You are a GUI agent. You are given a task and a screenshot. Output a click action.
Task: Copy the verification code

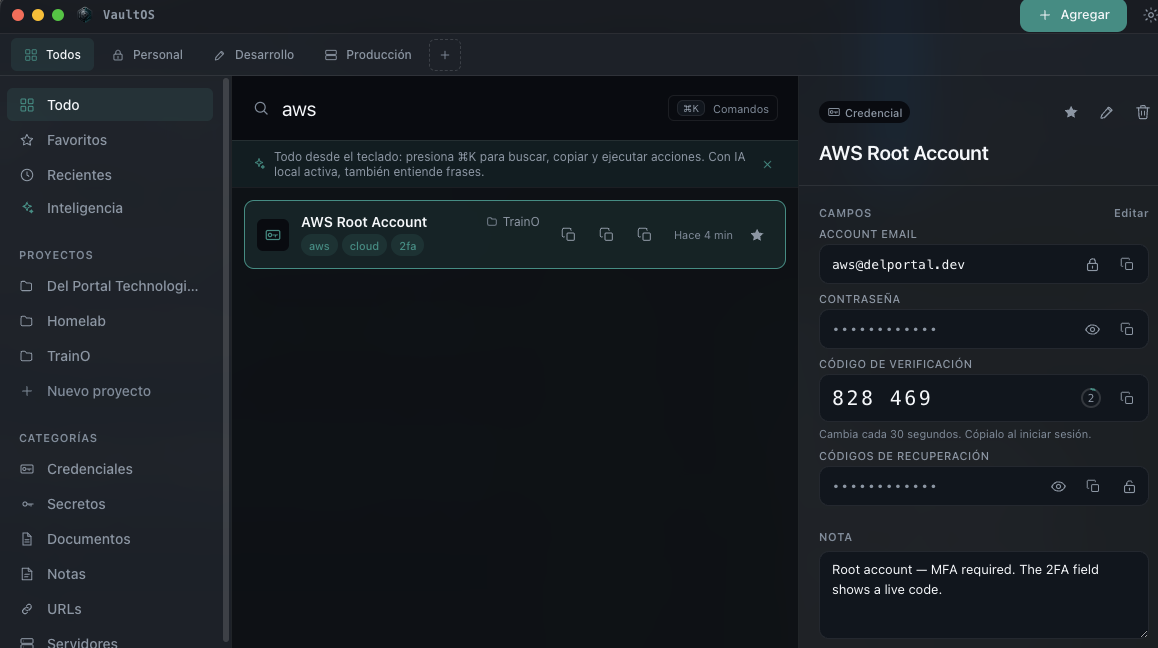tap(1127, 398)
